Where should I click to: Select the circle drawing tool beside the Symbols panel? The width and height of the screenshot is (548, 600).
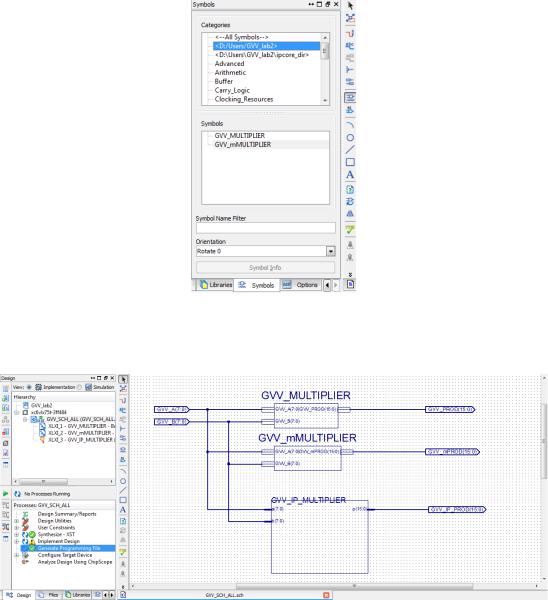tap(350, 137)
